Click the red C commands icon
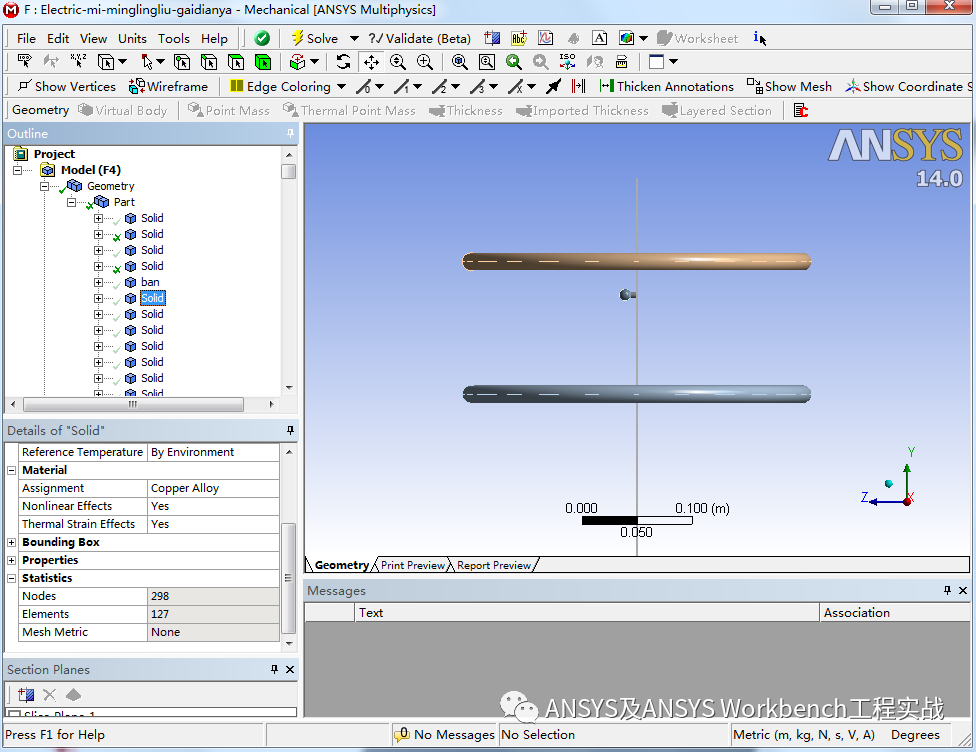This screenshot has width=976, height=752. (800, 111)
